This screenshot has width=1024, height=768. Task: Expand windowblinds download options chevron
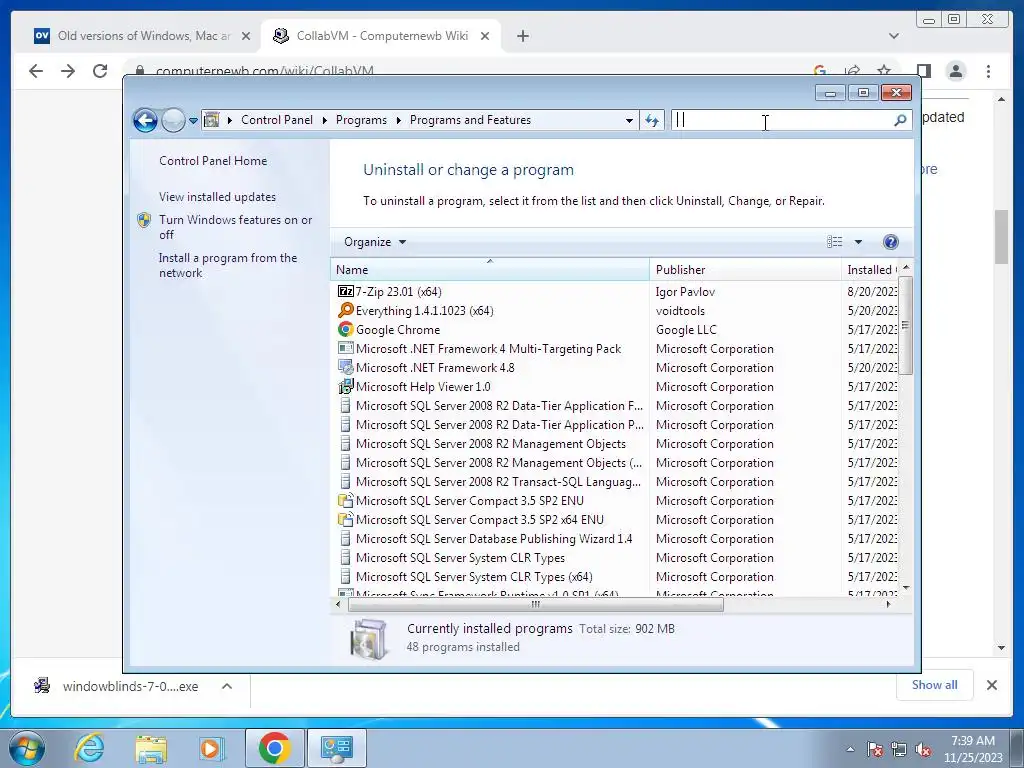point(227,686)
